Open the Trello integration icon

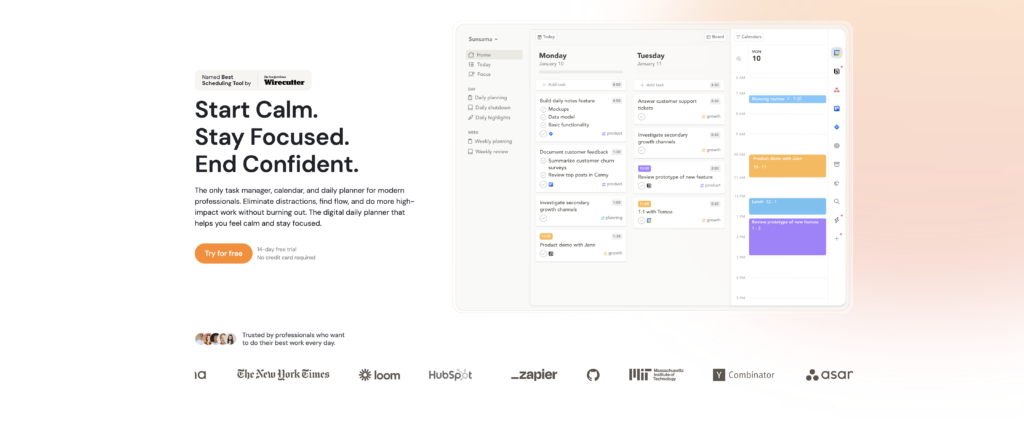[x=837, y=108]
